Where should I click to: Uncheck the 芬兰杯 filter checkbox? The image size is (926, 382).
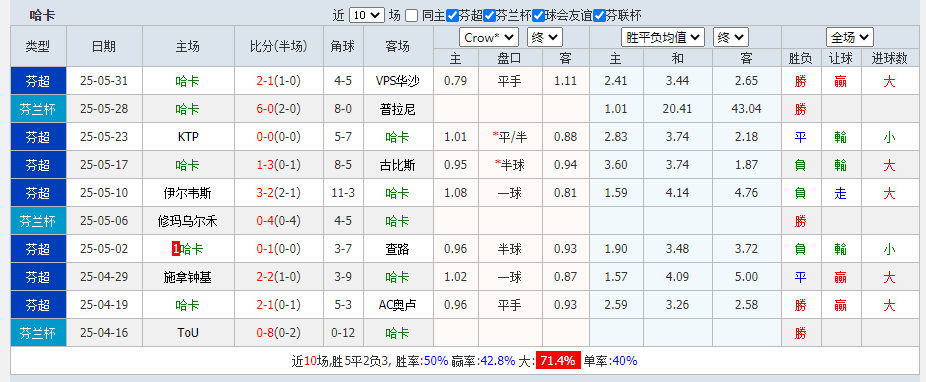click(x=489, y=15)
